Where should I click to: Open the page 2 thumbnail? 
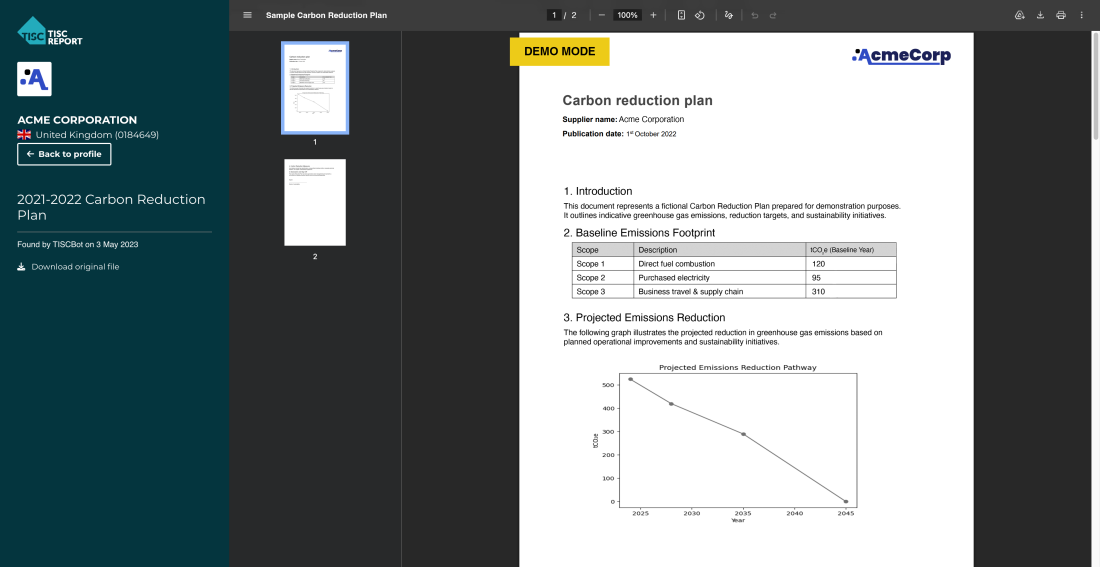tap(314, 202)
